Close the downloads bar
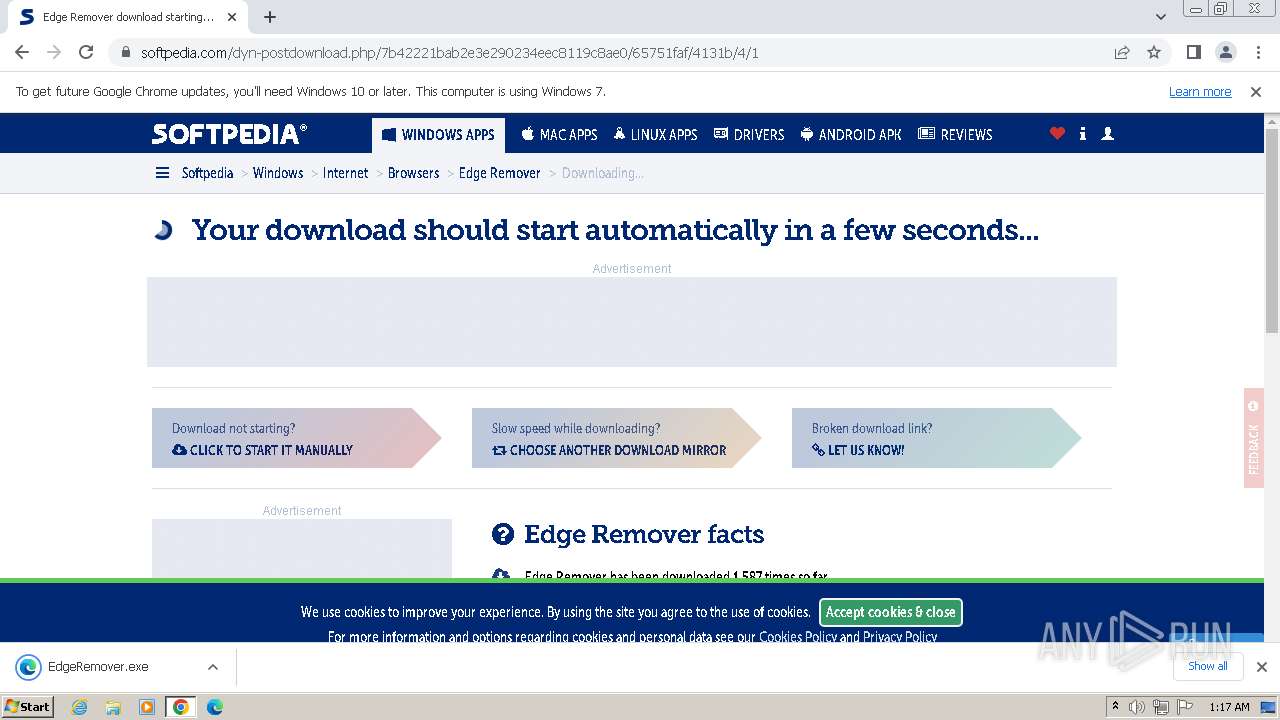This screenshot has height=720, width=1280. 1261,667
